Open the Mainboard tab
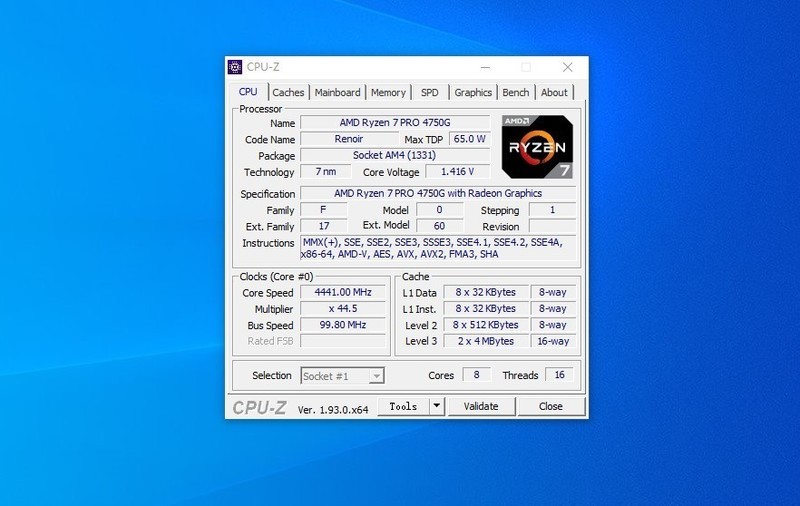800x506 pixels. 337,92
